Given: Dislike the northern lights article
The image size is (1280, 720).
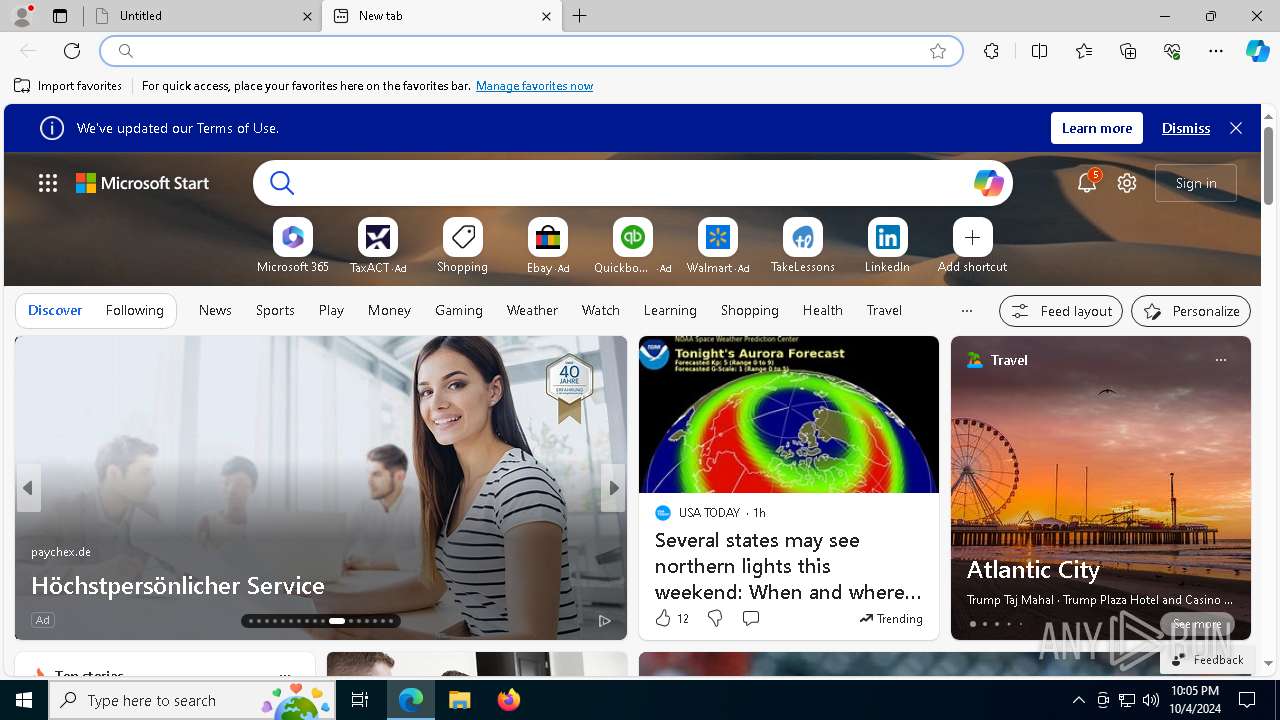Looking at the screenshot, I should coord(715,619).
